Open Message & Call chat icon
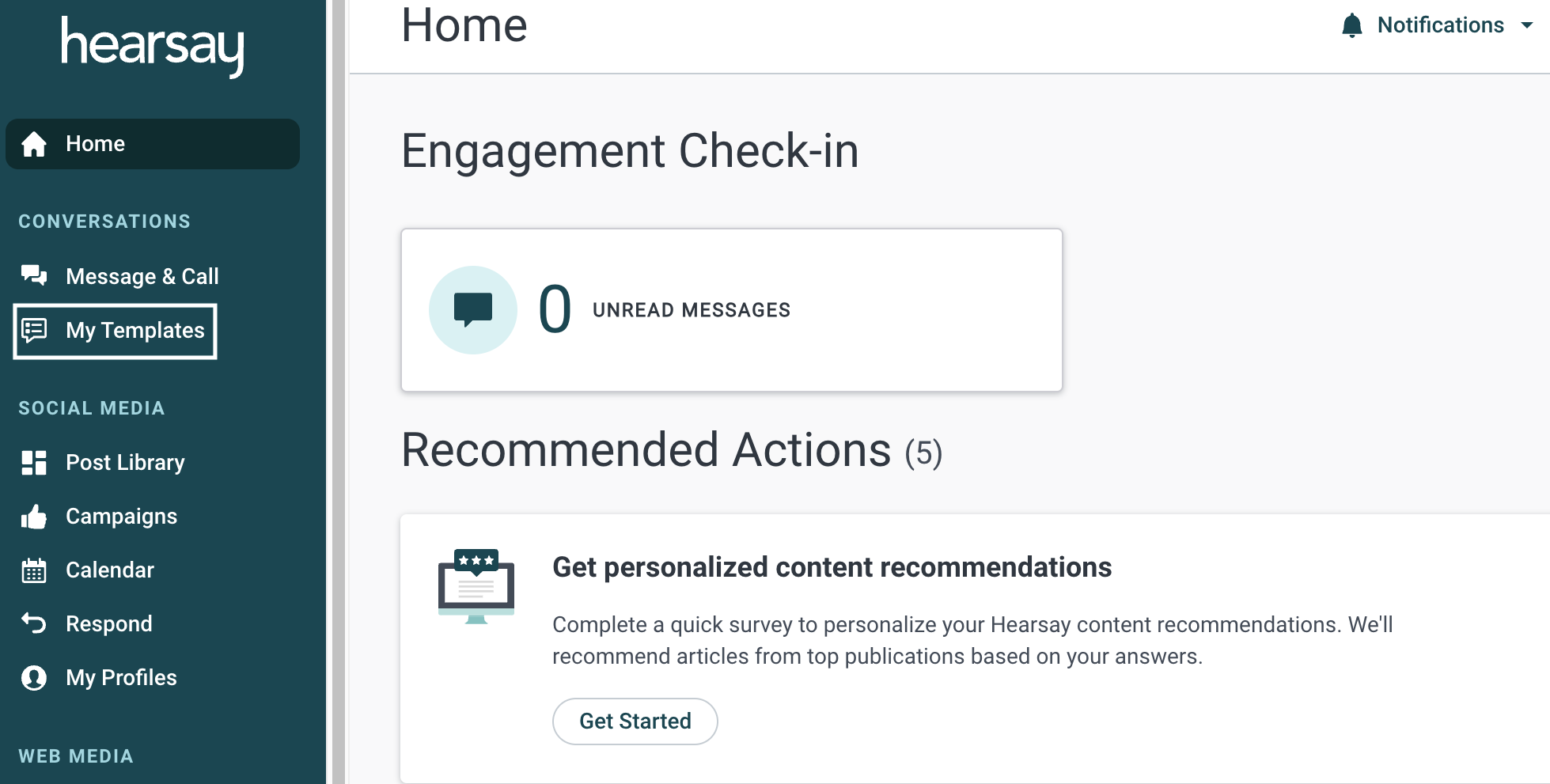Image resolution: width=1550 pixels, height=784 pixels. 34,275
